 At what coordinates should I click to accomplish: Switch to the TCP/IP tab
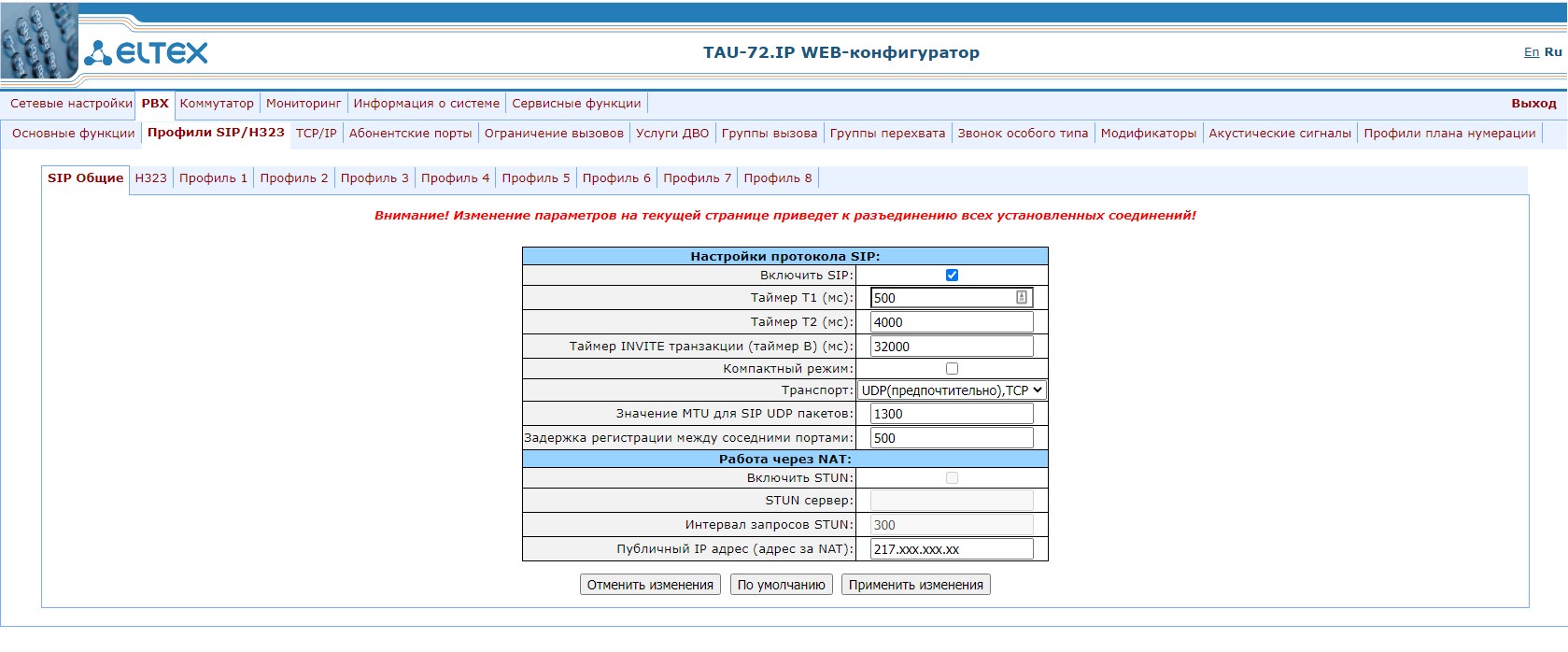click(x=317, y=134)
